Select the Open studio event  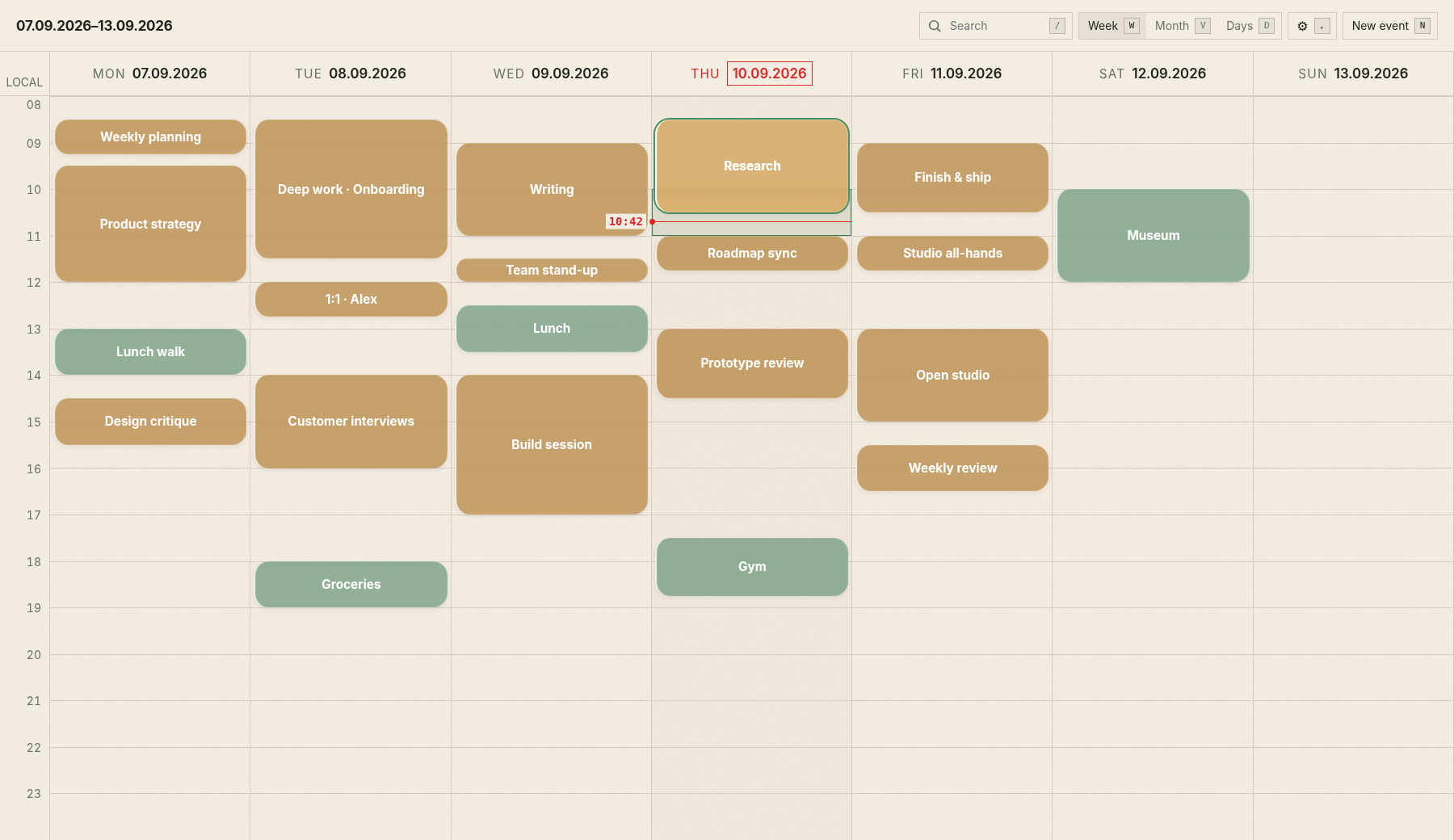[952, 375]
